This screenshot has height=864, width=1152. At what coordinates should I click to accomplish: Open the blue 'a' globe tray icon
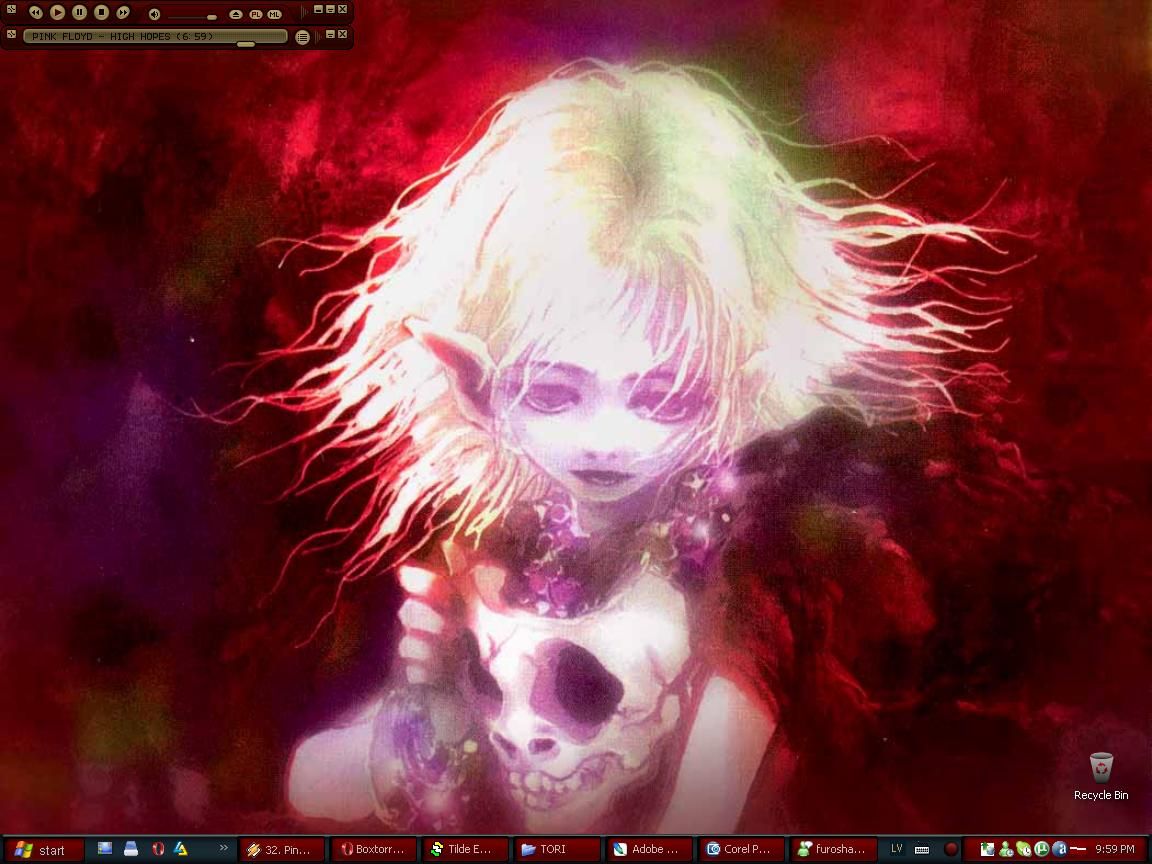tap(1060, 849)
